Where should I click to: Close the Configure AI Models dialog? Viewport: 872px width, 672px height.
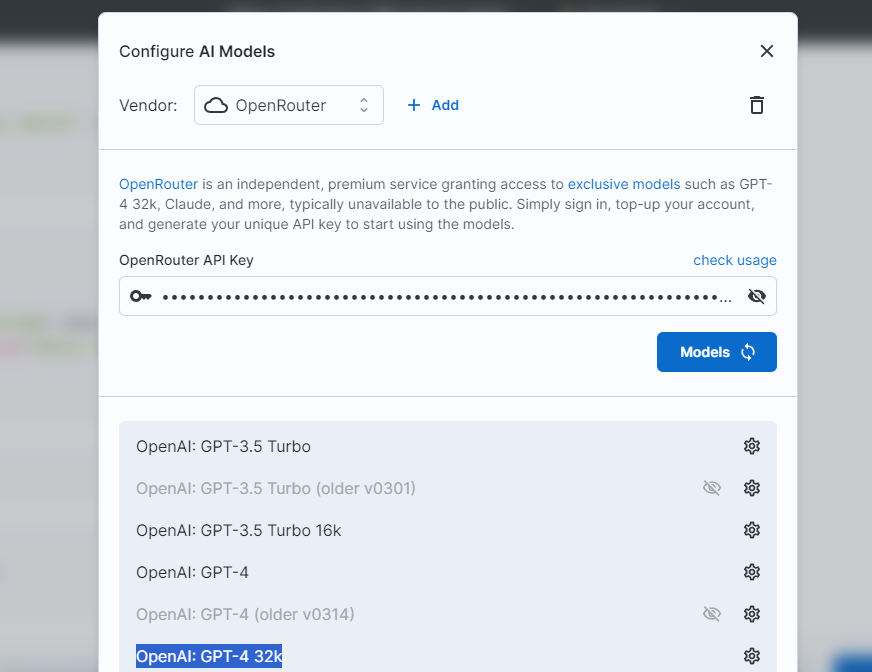click(767, 51)
